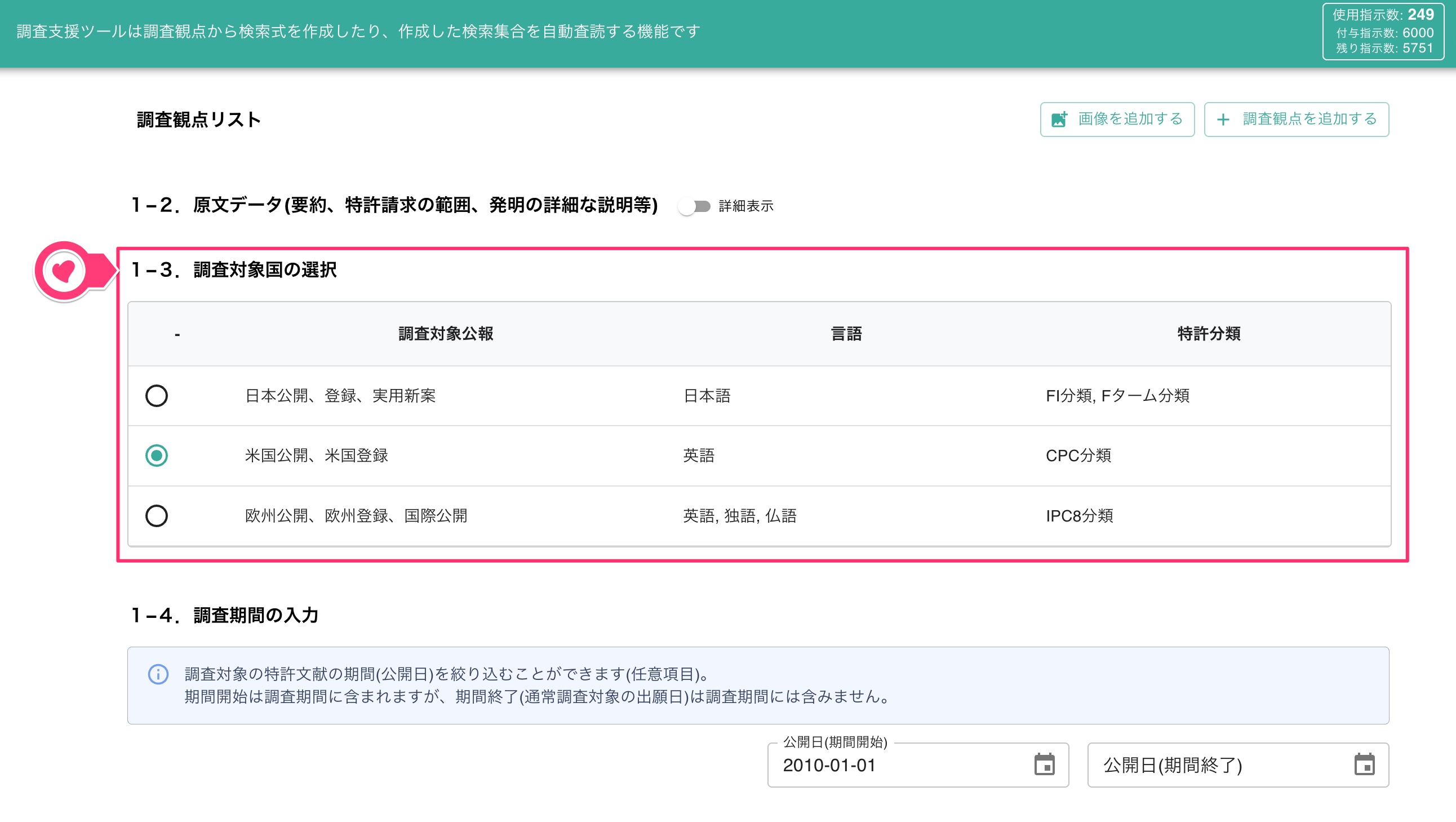Screen dimensions: 1456x822
Task: Click the 英語 cell in US row
Action: tap(699, 456)
